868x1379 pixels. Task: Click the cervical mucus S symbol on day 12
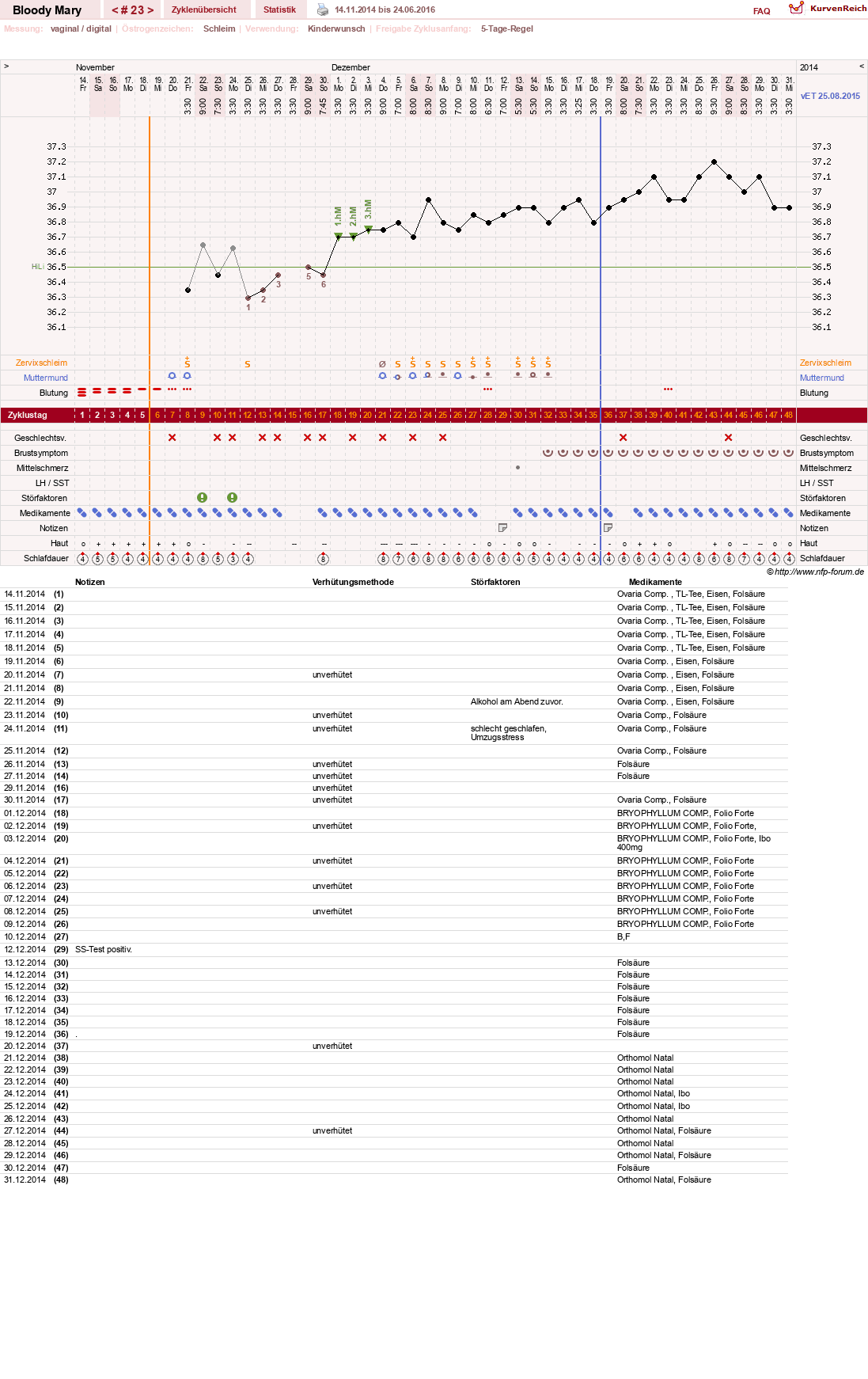(248, 364)
